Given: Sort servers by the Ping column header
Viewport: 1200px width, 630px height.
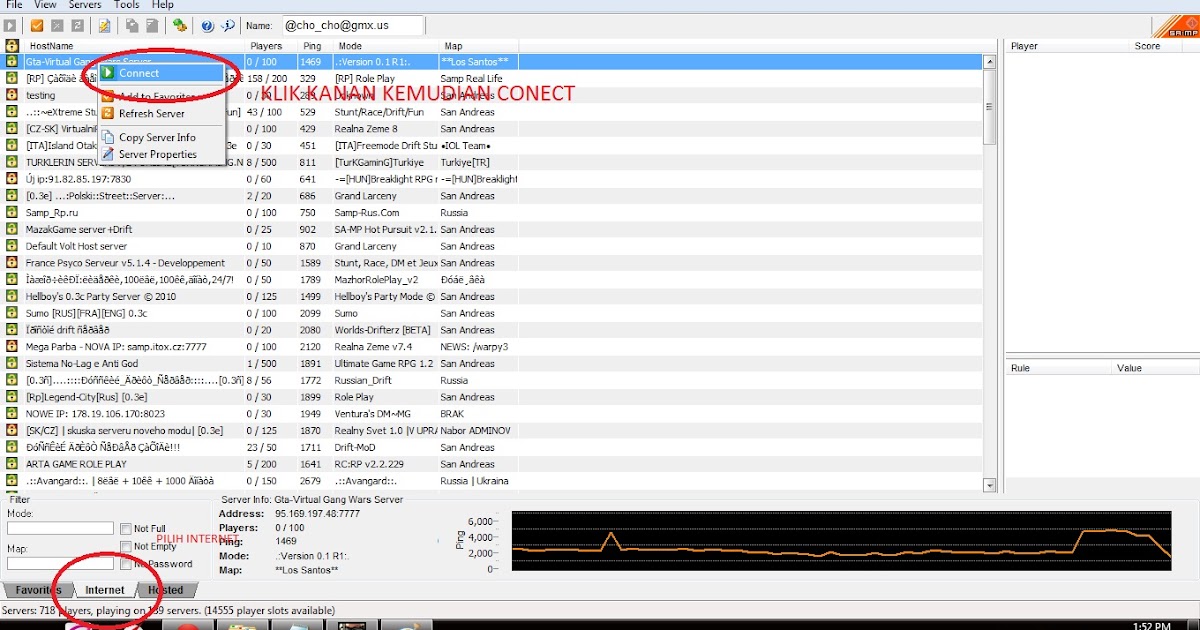Looking at the screenshot, I should click(x=315, y=46).
